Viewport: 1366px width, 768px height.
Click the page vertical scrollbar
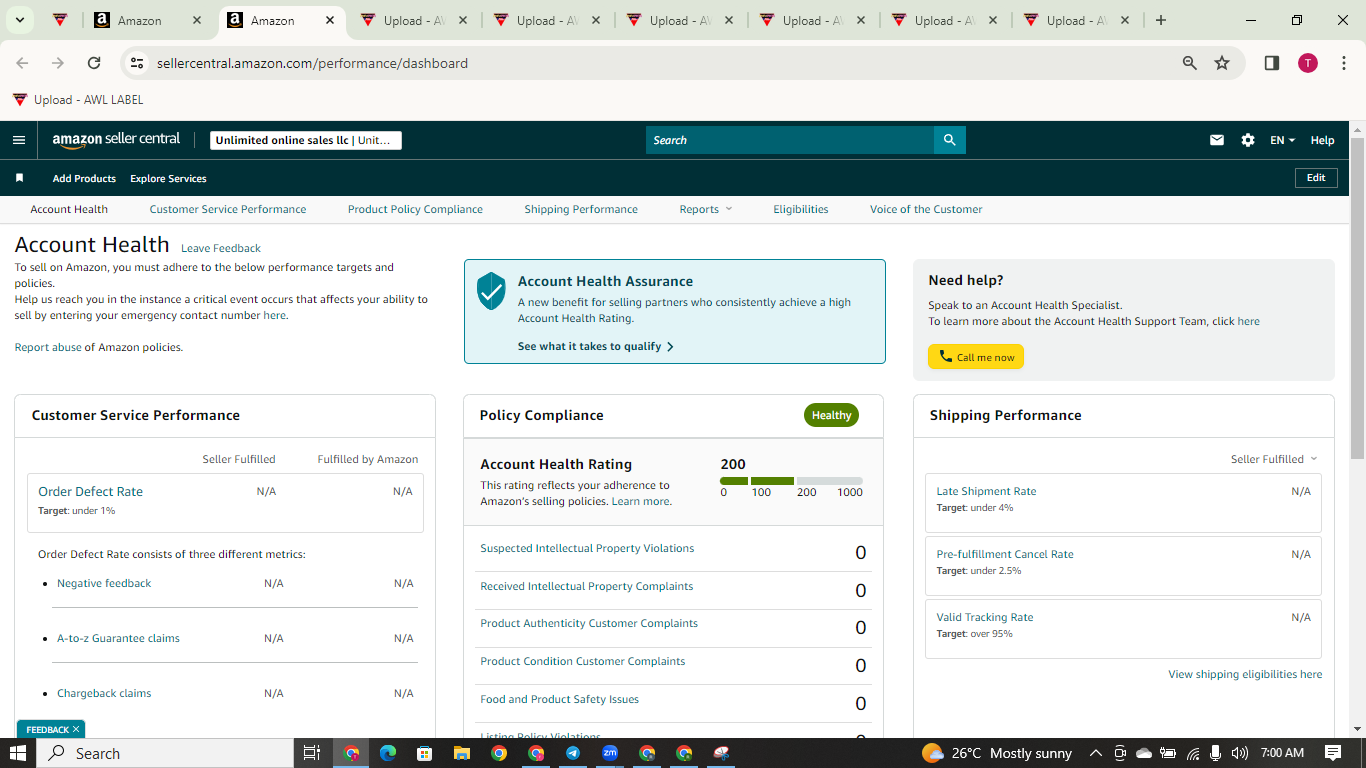coord(1357,298)
